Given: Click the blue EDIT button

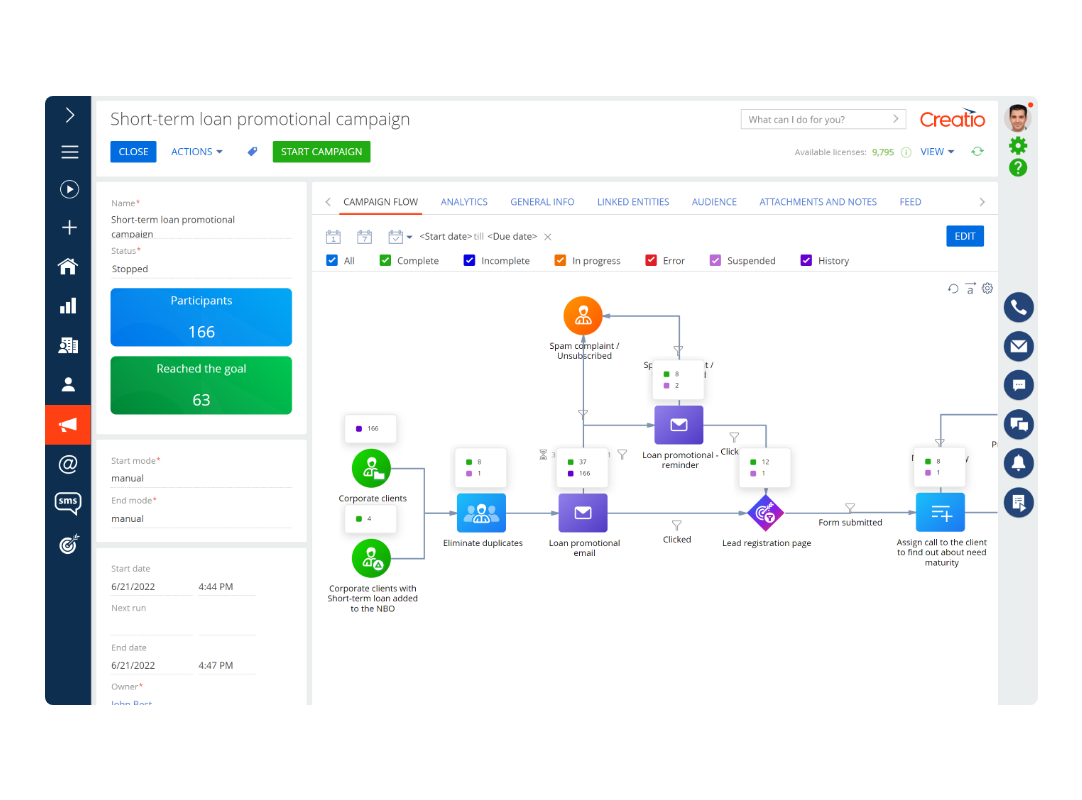Looking at the screenshot, I should [964, 236].
